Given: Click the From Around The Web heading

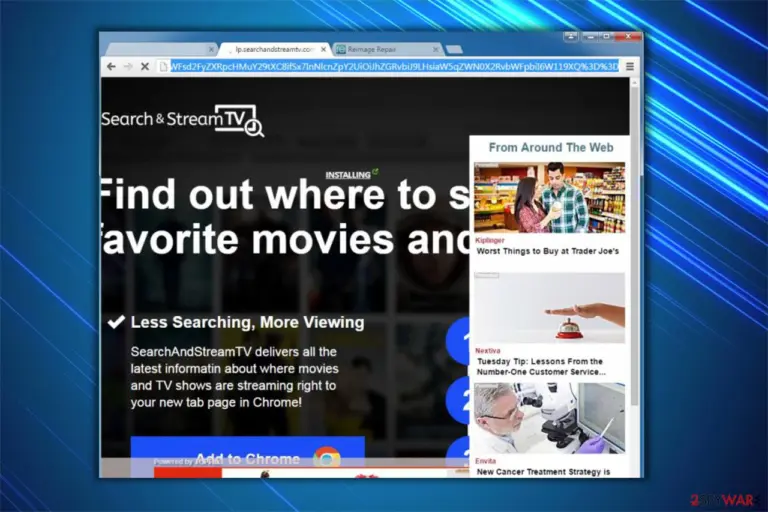Looking at the screenshot, I should [551, 147].
